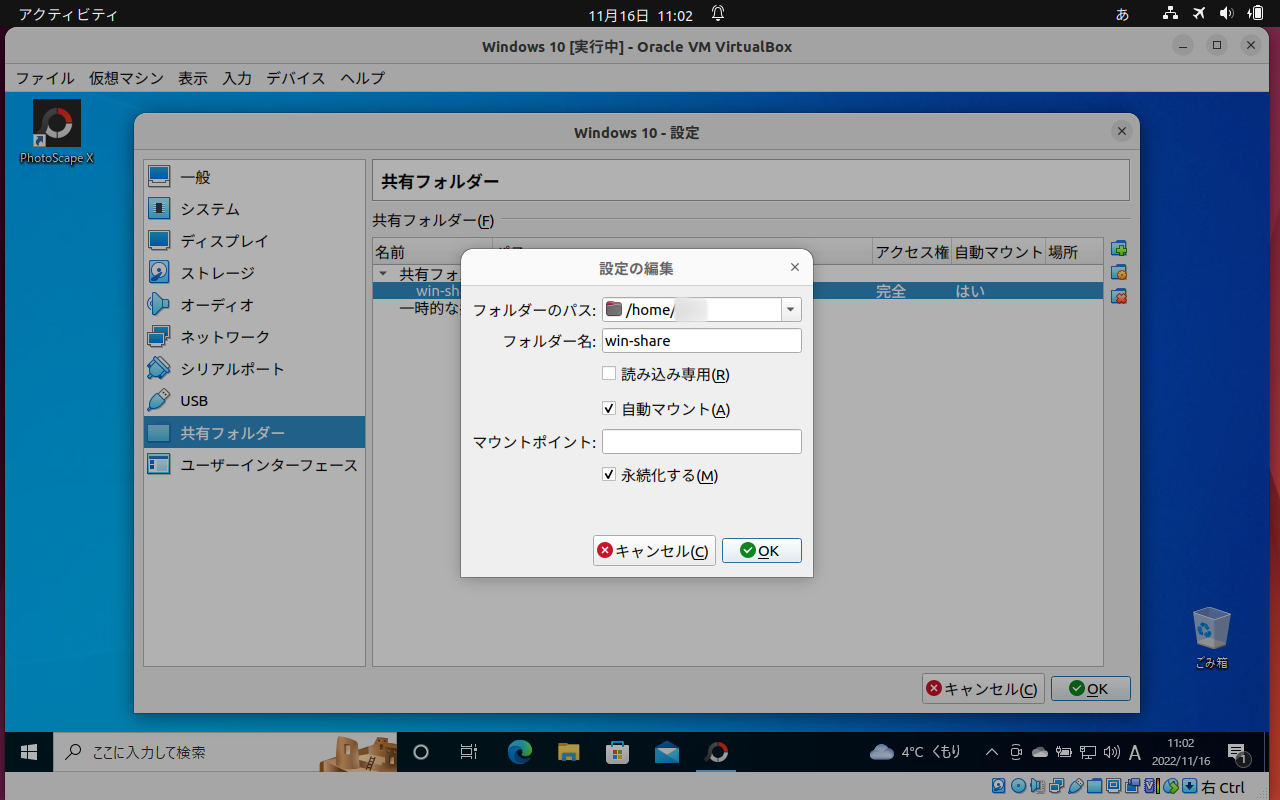Open the 仮想マシン menu
Image resolution: width=1280 pixels, height=800 pixels.
125,78
